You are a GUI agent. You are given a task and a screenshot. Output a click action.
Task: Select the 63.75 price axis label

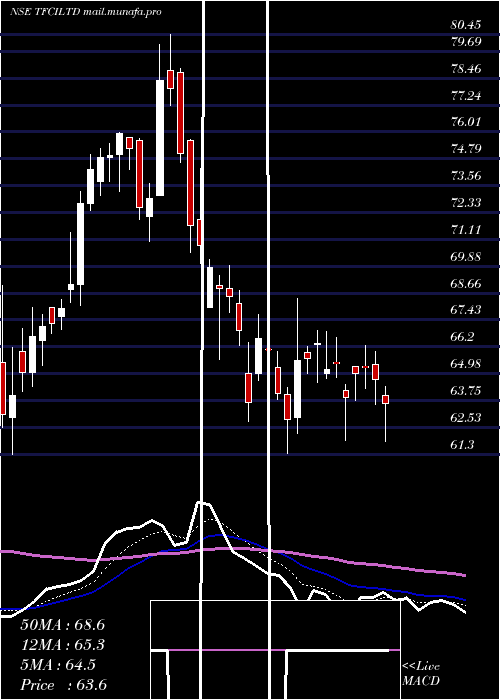[466, 391]
